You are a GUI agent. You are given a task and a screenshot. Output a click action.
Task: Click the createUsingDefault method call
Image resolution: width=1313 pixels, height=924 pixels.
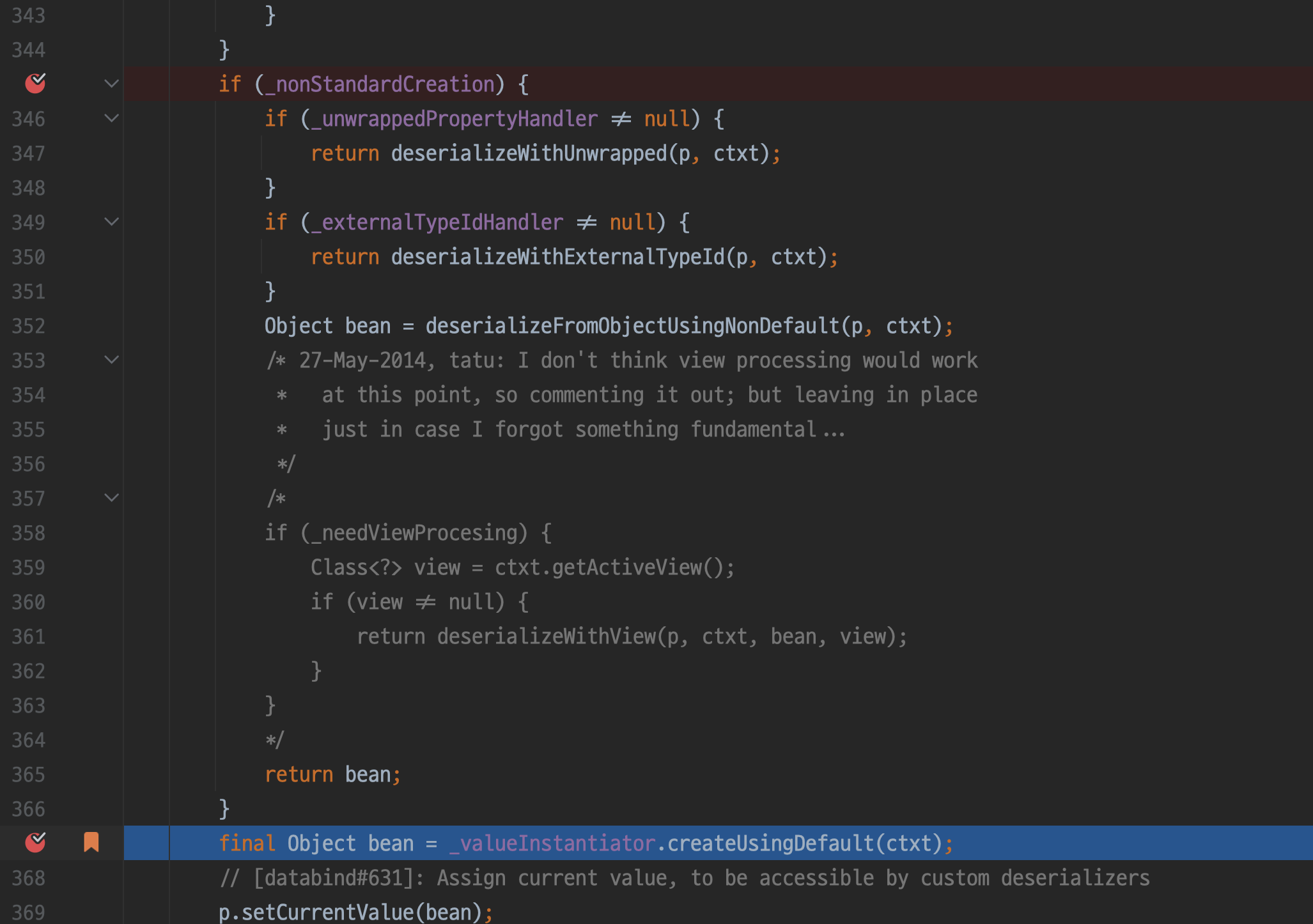(771, 843)
